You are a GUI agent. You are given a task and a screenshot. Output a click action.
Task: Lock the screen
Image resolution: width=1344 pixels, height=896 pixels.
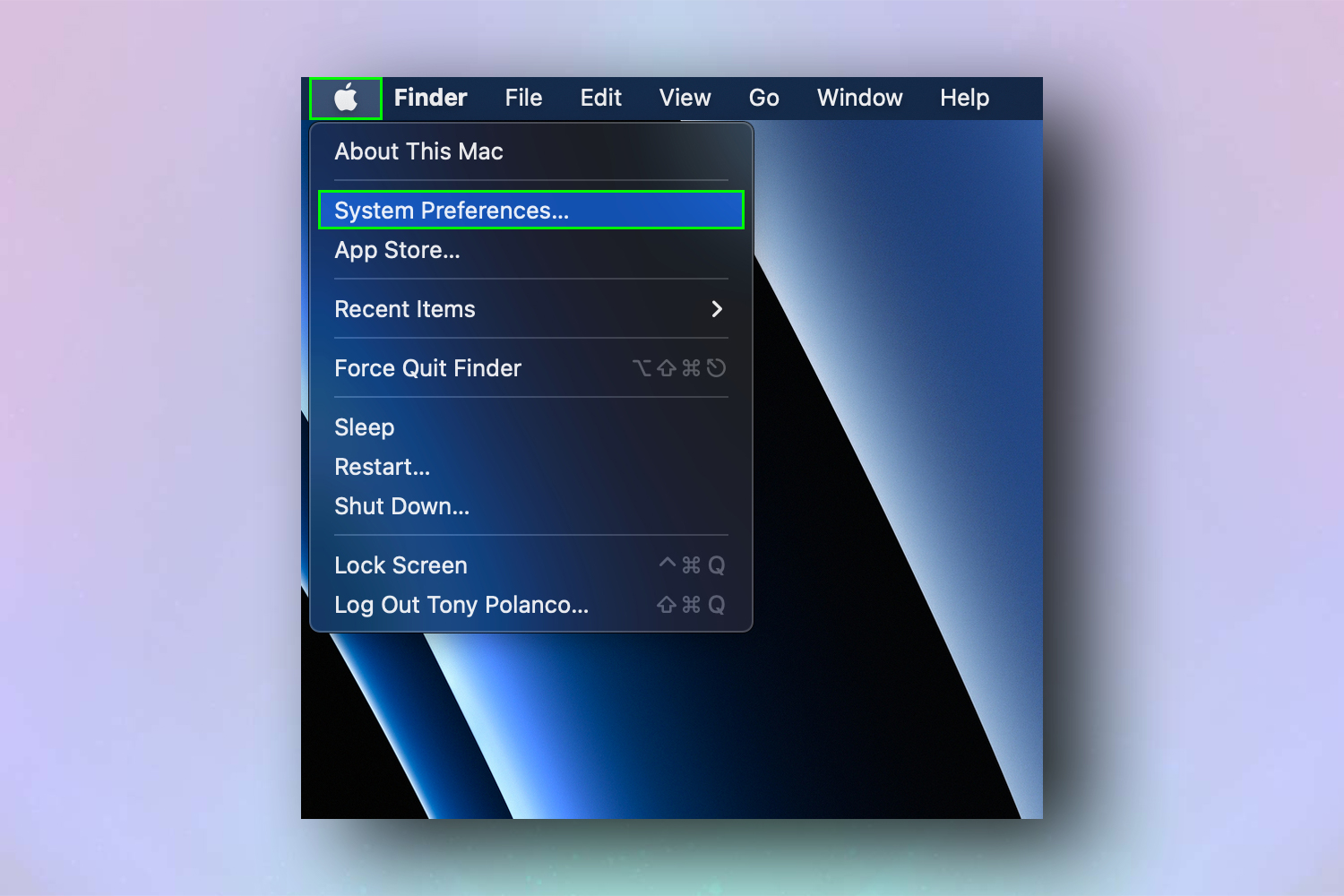coord(401,564)
